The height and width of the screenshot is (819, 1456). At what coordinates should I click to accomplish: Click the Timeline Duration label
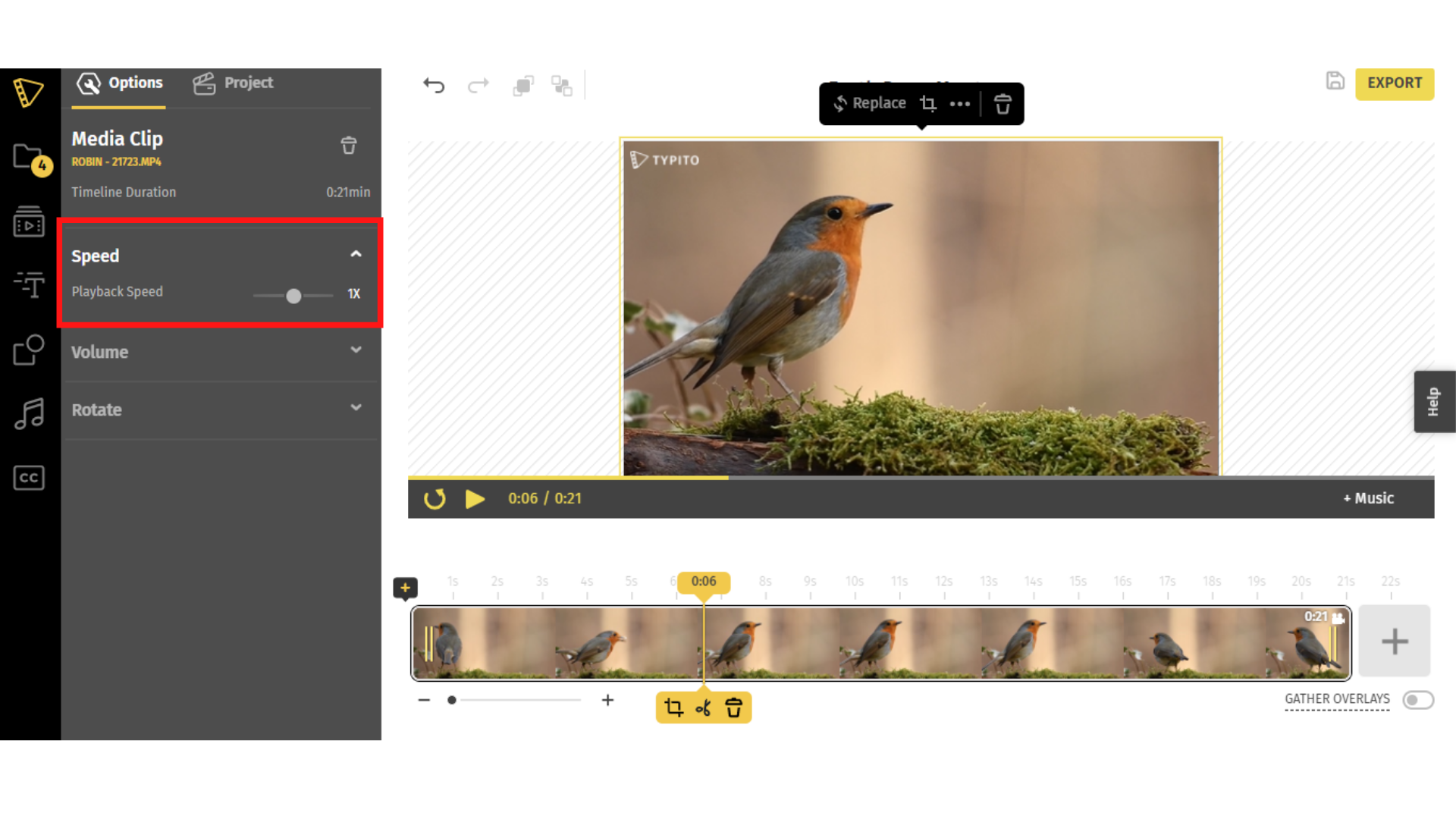tap(124, 193)
